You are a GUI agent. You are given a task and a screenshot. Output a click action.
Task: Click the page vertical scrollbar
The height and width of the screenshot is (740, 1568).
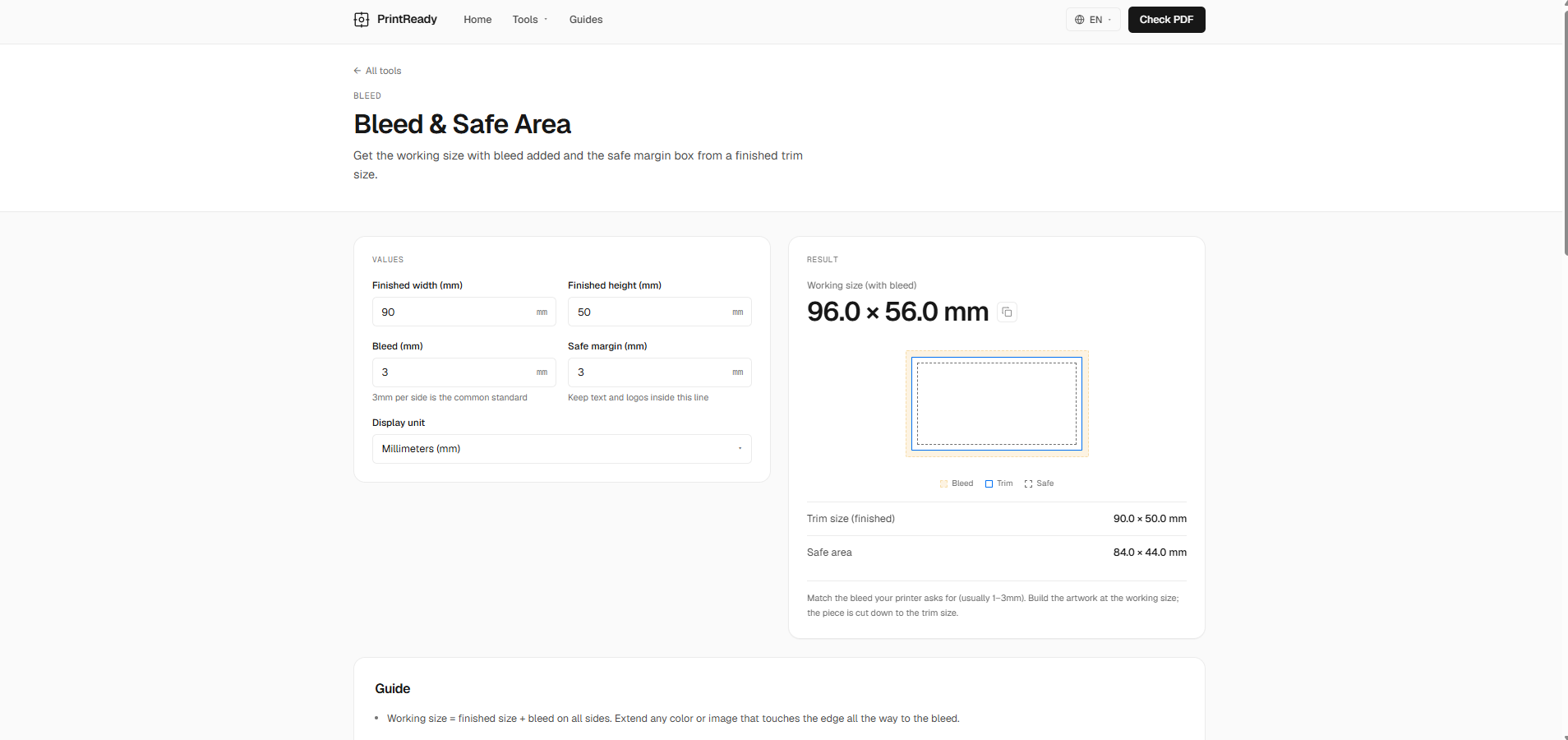(1565, 132)
